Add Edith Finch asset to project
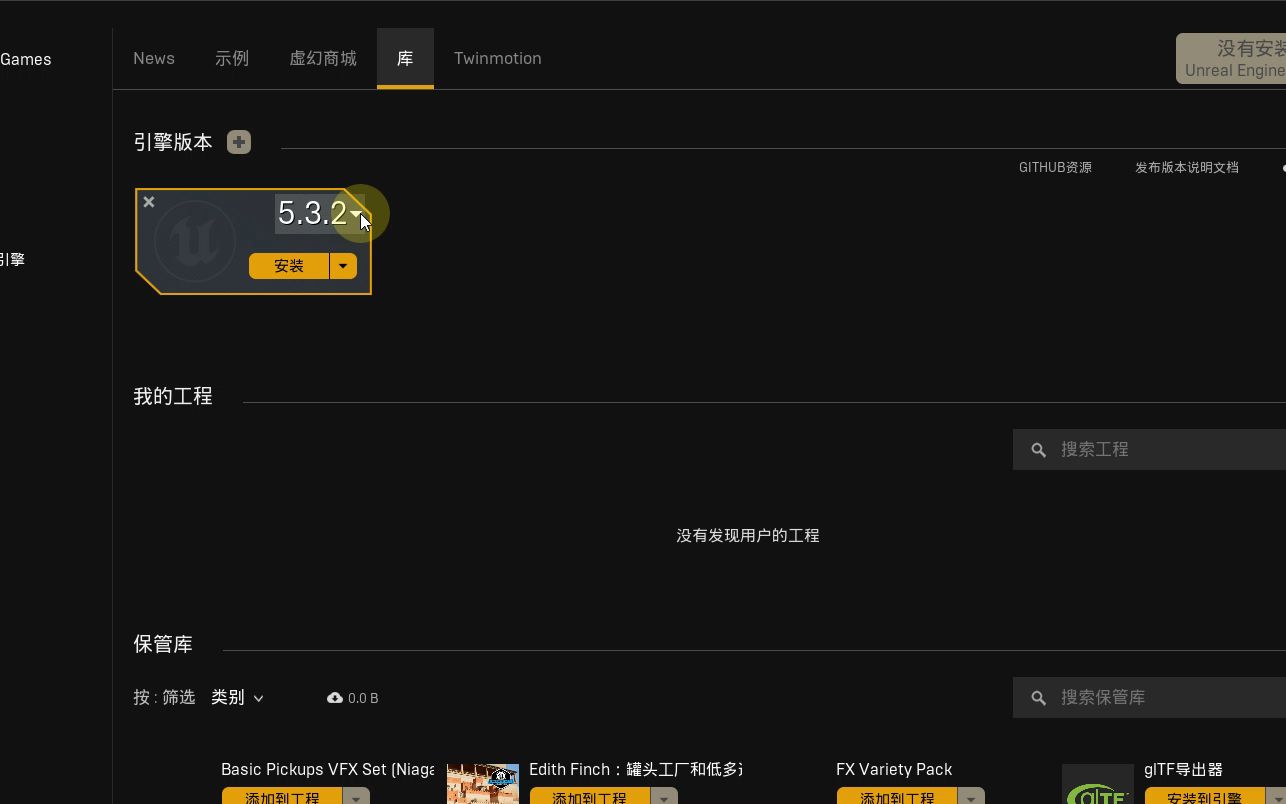The image size is (1286, 804). pos(589,797)
